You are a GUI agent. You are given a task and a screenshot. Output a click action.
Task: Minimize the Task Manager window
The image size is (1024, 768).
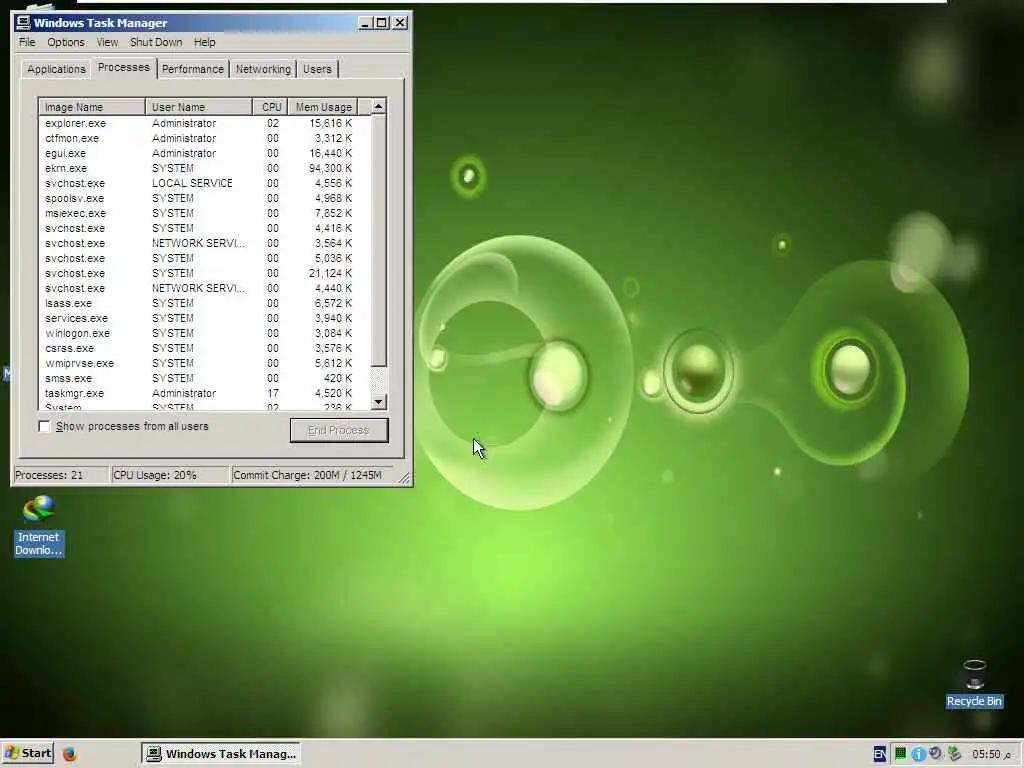(366, 23)
